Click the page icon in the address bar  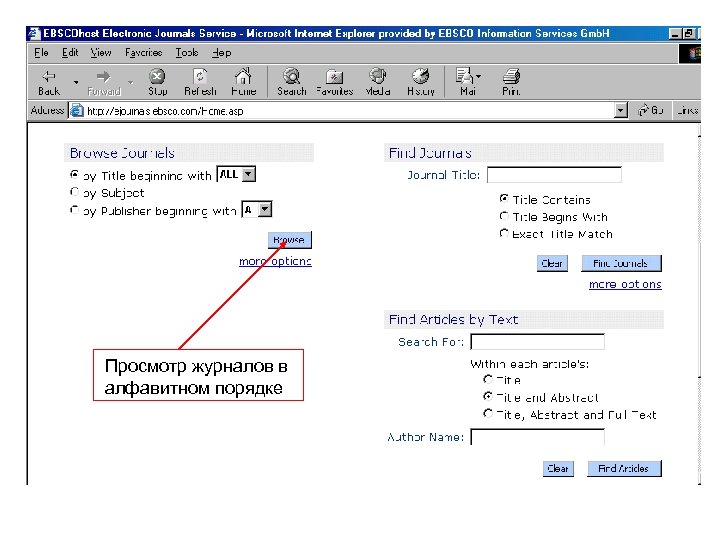click(x=76, y=111)
